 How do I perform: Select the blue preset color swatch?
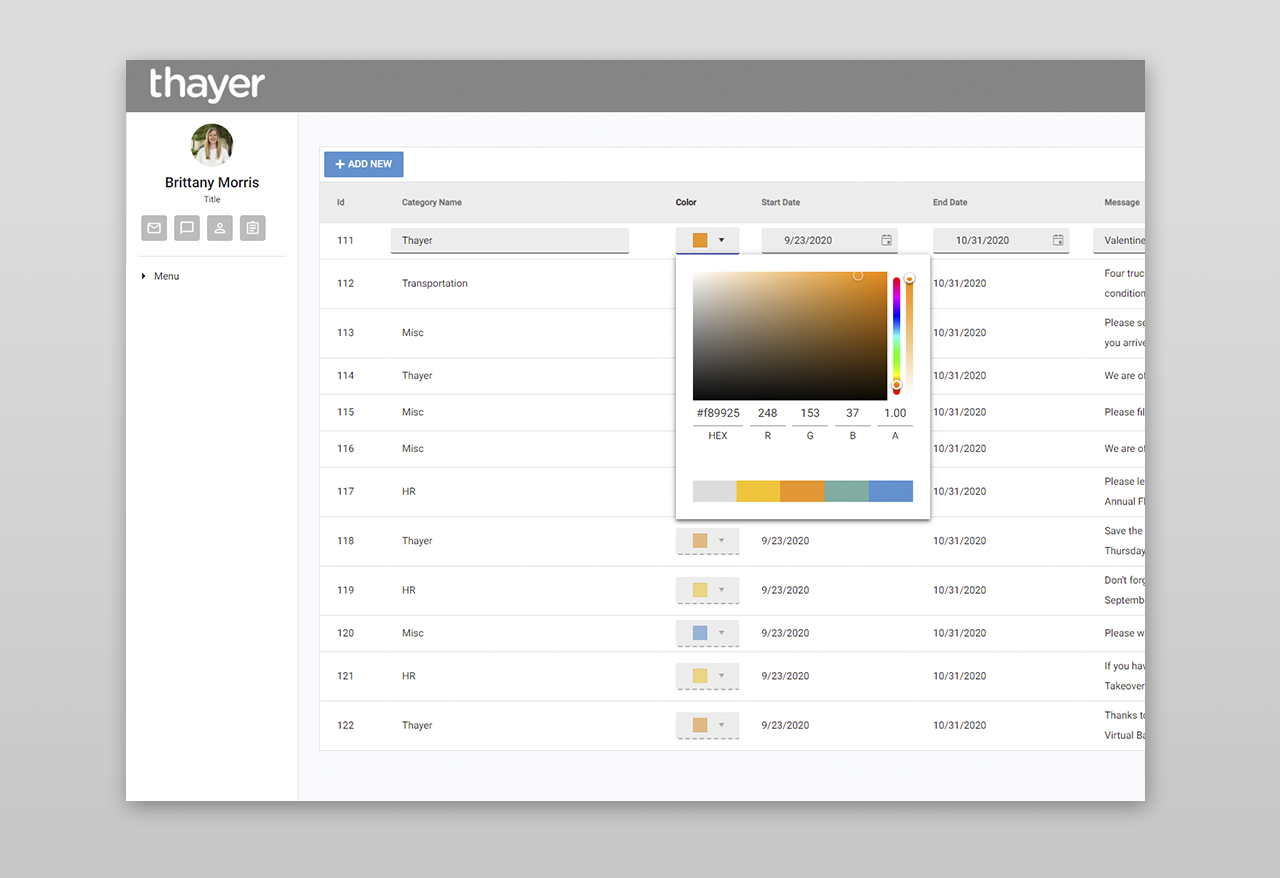point(891,491)
